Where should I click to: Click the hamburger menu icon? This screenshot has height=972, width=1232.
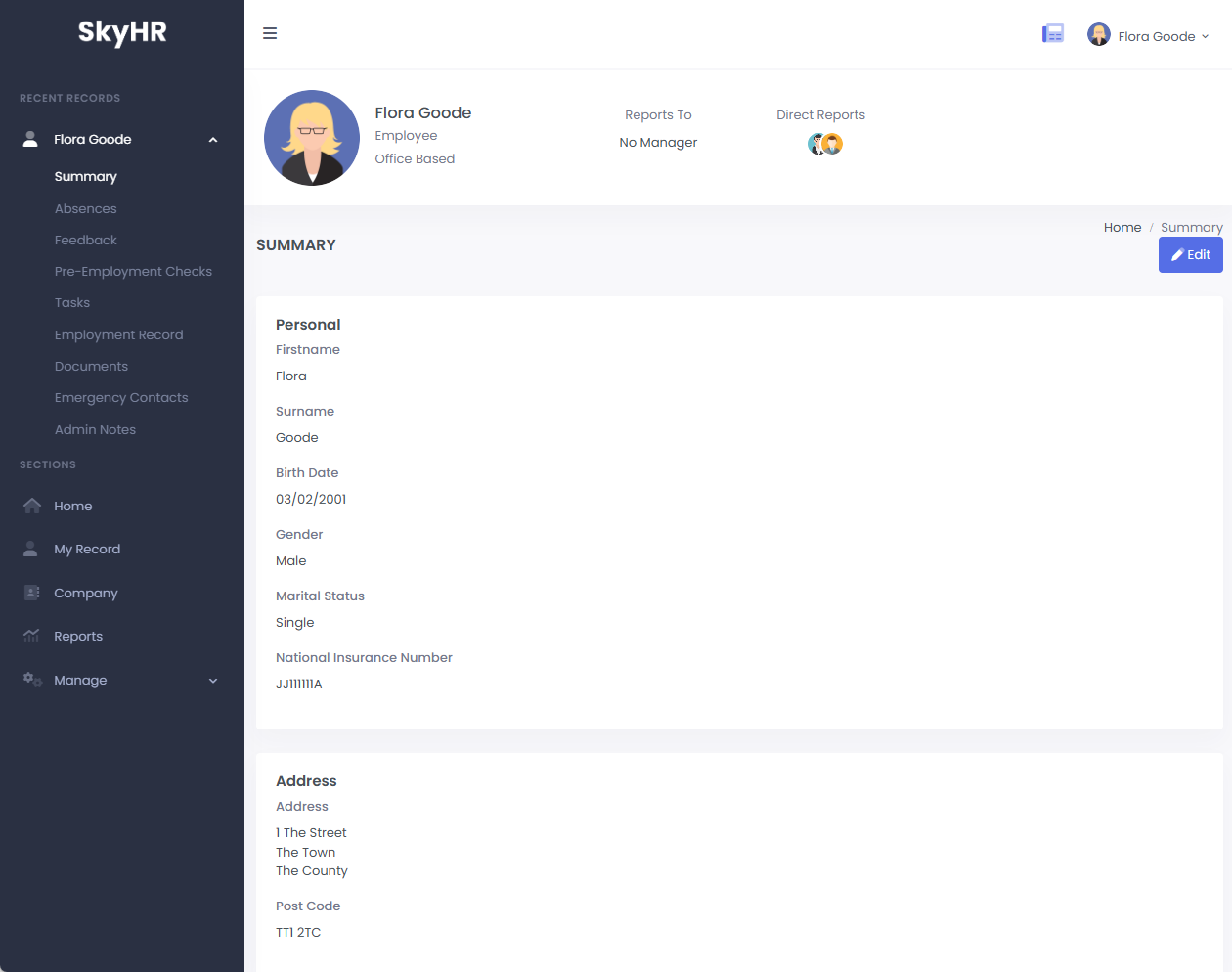[x=270, y=32]
